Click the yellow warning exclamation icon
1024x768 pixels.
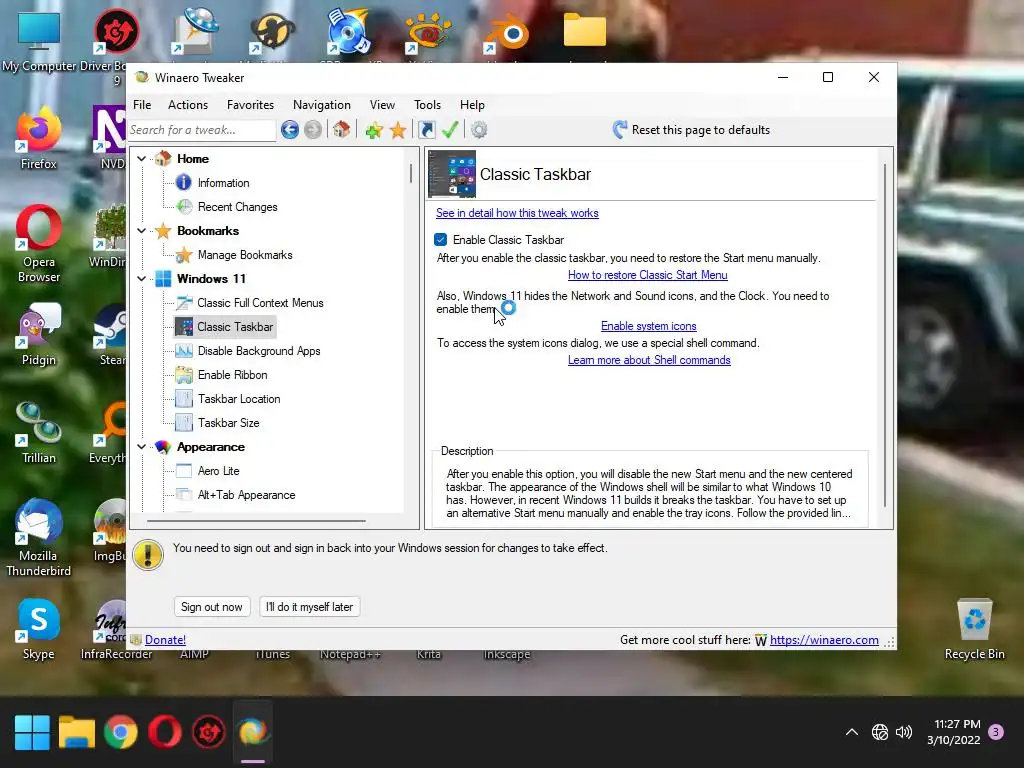coord(148,554)
